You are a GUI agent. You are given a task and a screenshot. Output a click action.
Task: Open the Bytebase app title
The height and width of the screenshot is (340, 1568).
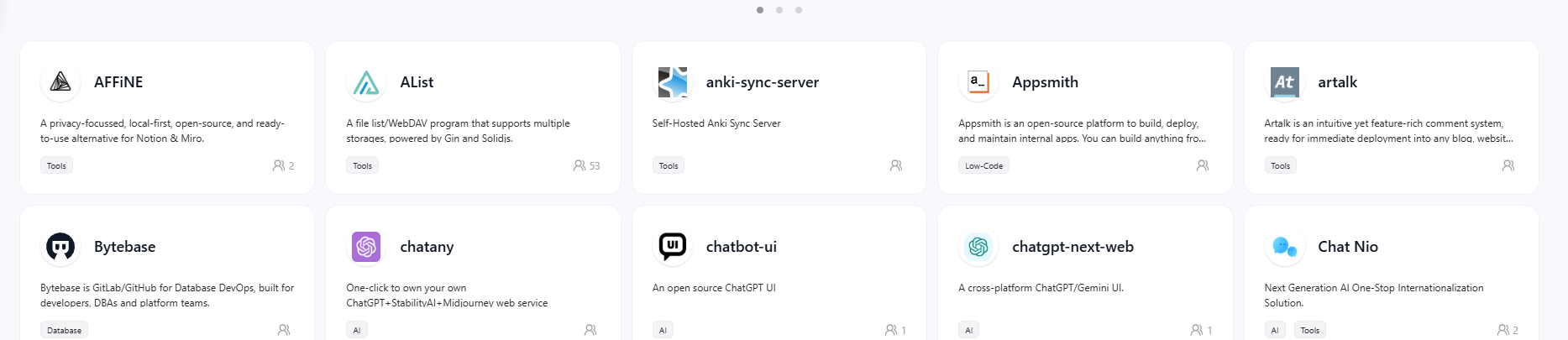[124, 247]
